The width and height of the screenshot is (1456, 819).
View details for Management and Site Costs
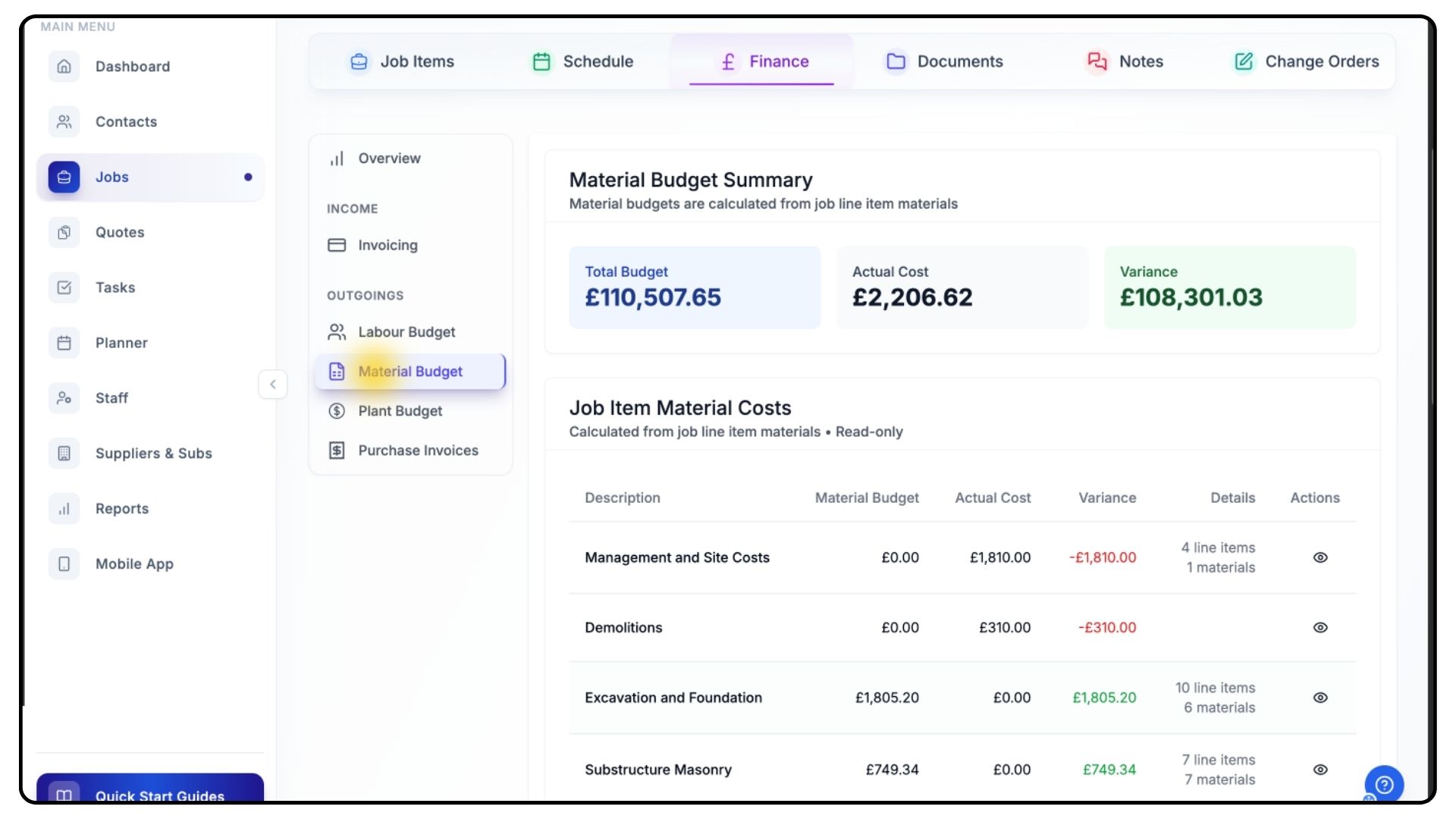click(x=1320, y=557)
